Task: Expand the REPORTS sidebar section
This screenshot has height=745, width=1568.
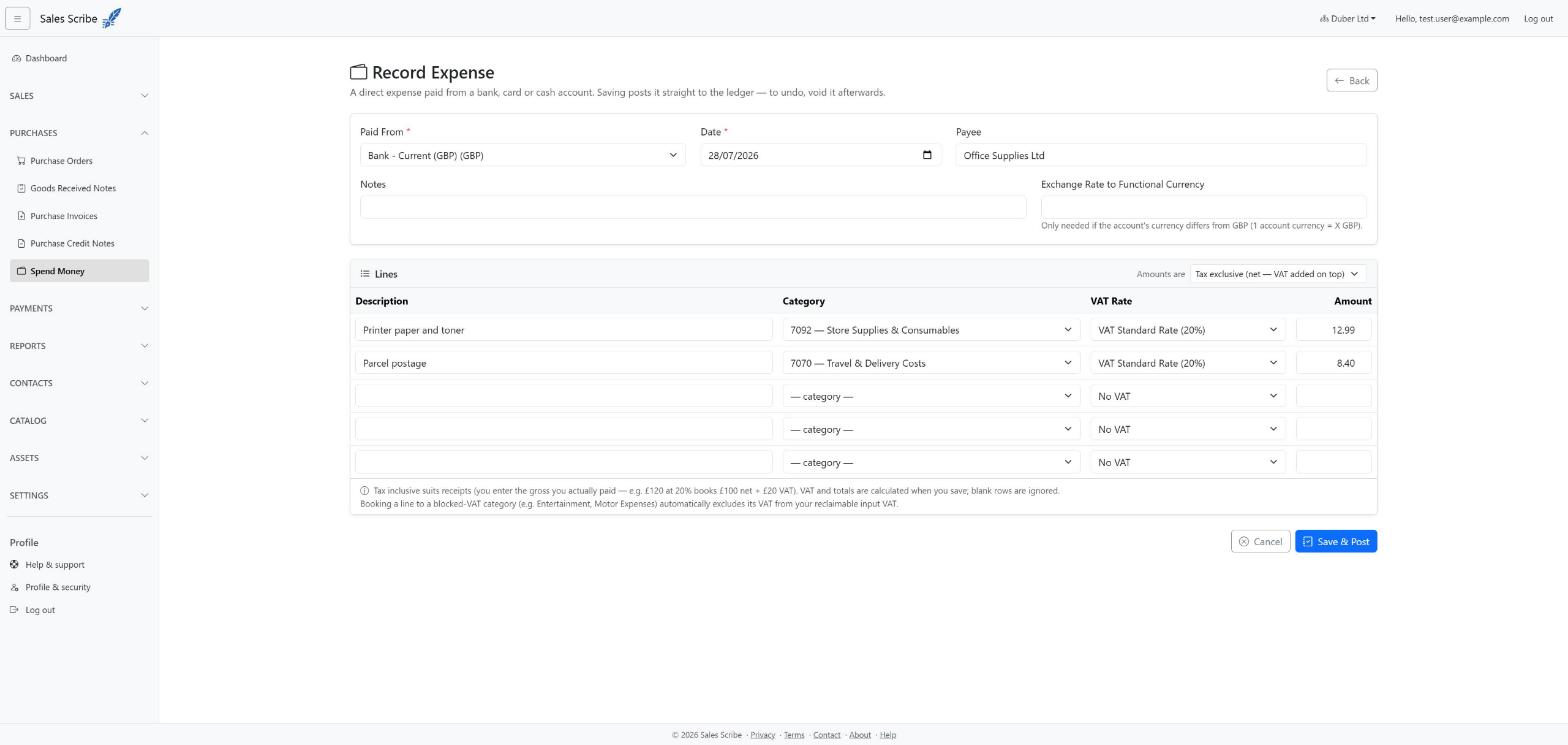Action: coord(79,346)
